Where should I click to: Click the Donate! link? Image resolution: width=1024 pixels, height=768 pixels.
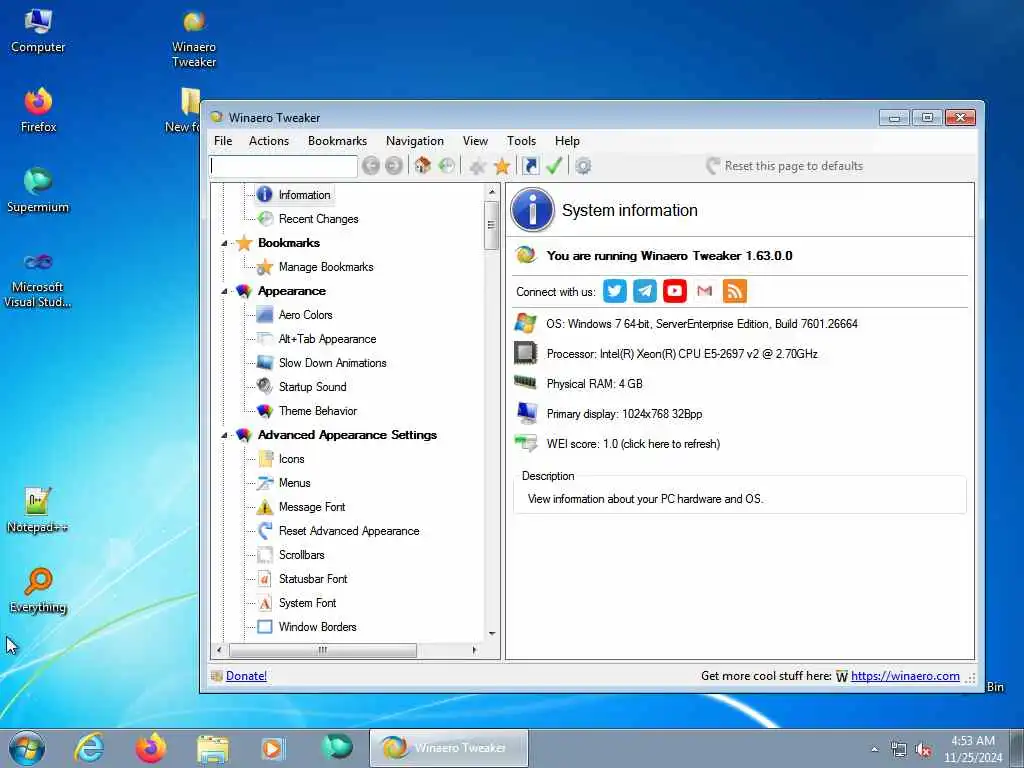pos(246,676)
